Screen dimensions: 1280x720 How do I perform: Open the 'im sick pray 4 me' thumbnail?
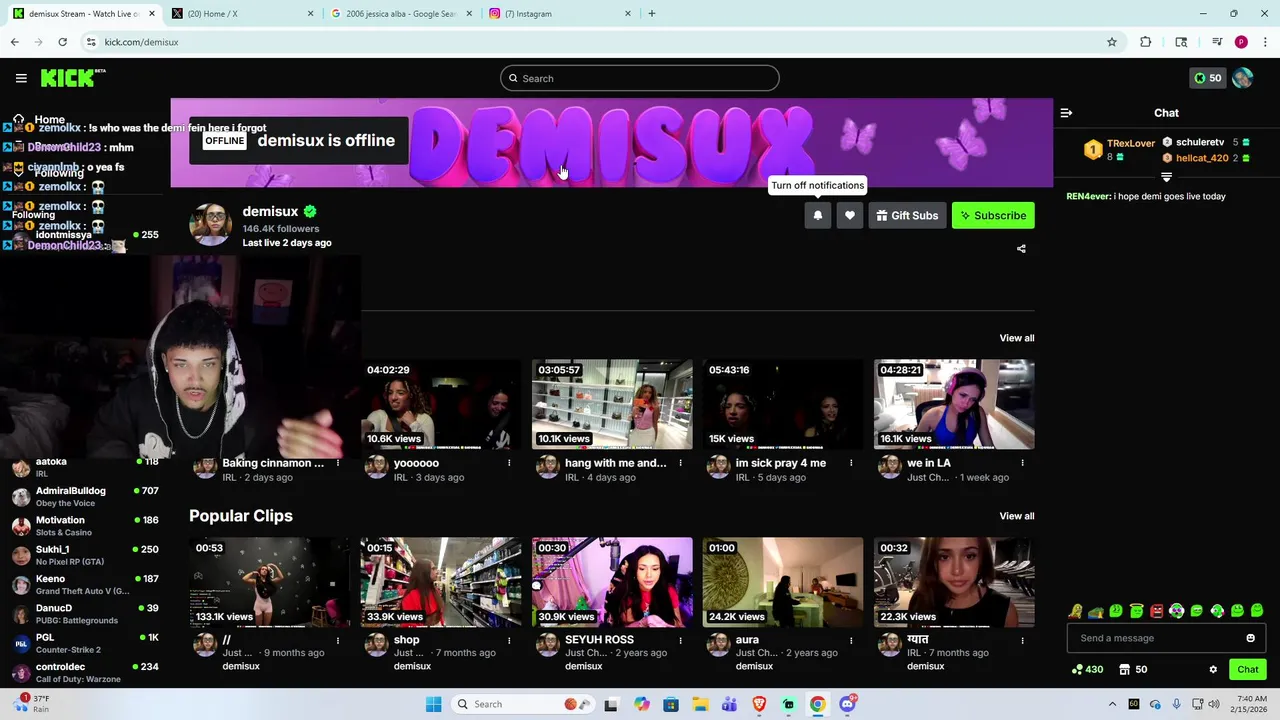pos(783,404)
